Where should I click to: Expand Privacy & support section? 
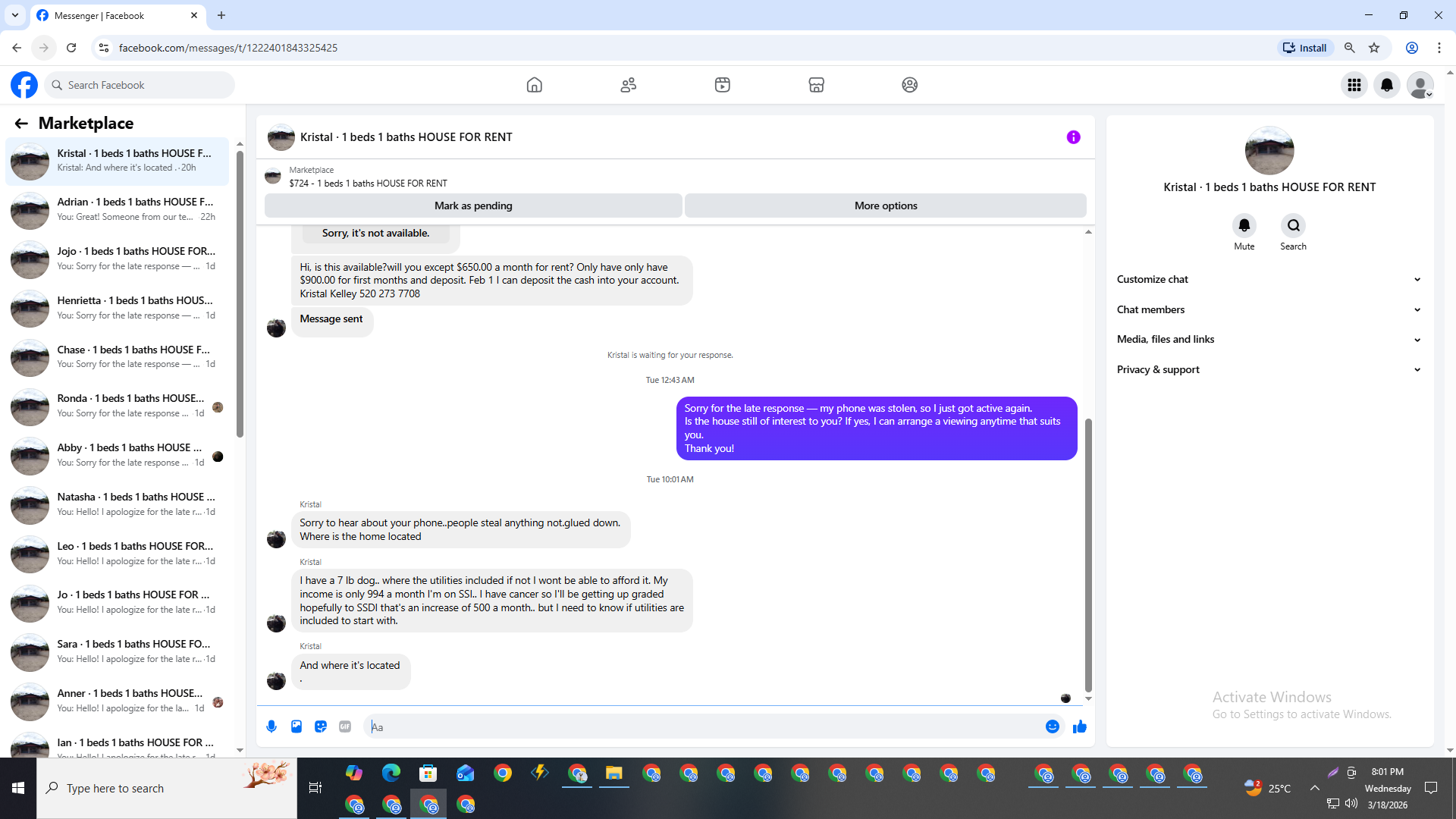point(1268,369)
